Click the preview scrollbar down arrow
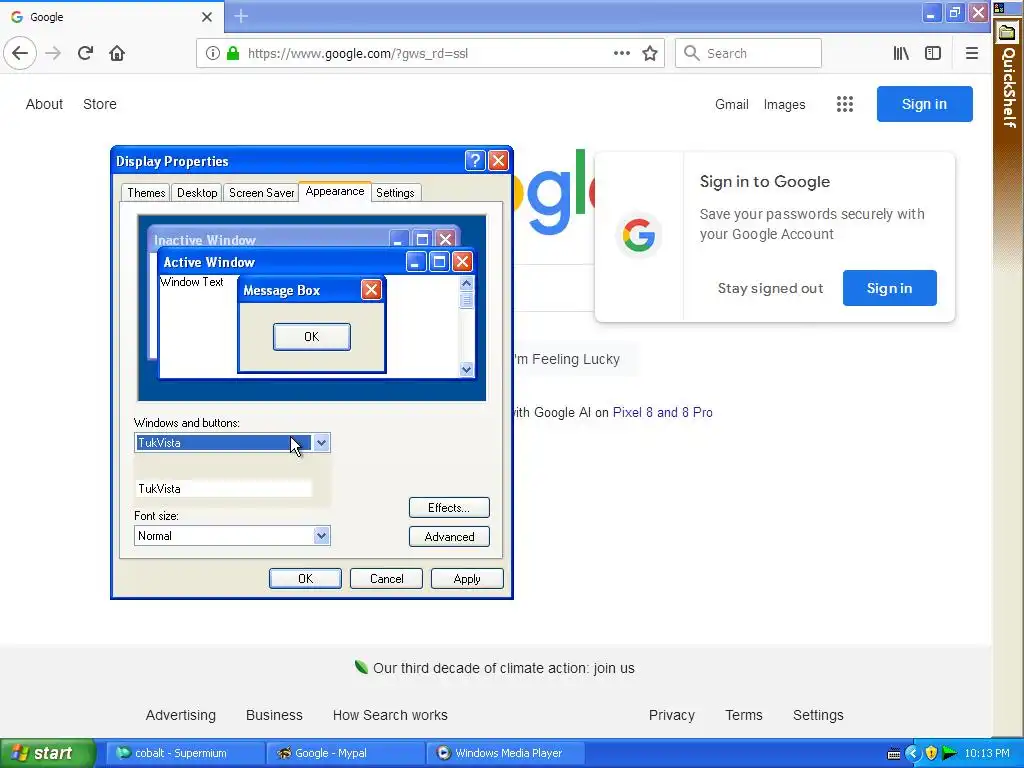The image size is (1024, 768). (x=466, y=369)
